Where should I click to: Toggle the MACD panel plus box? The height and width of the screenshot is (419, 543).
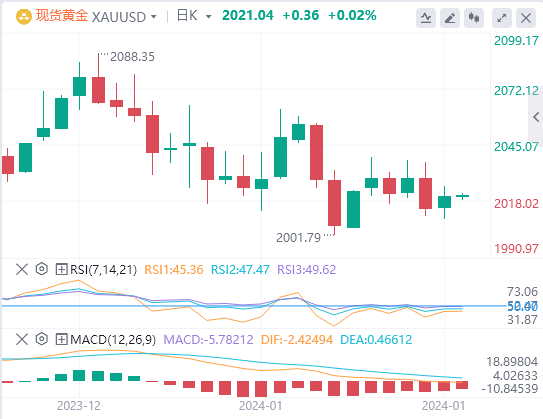click(61, 339)
